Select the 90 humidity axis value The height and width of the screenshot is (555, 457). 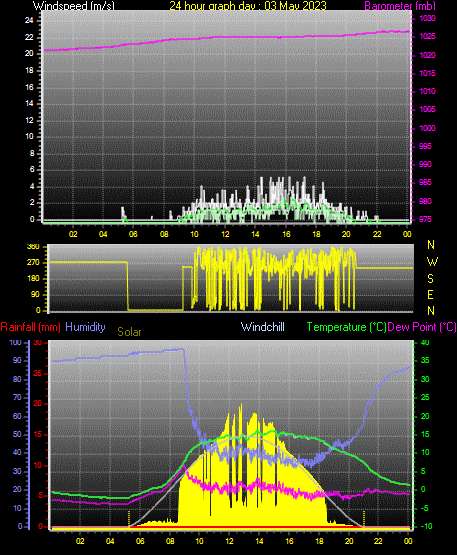(x=17, y=361)
